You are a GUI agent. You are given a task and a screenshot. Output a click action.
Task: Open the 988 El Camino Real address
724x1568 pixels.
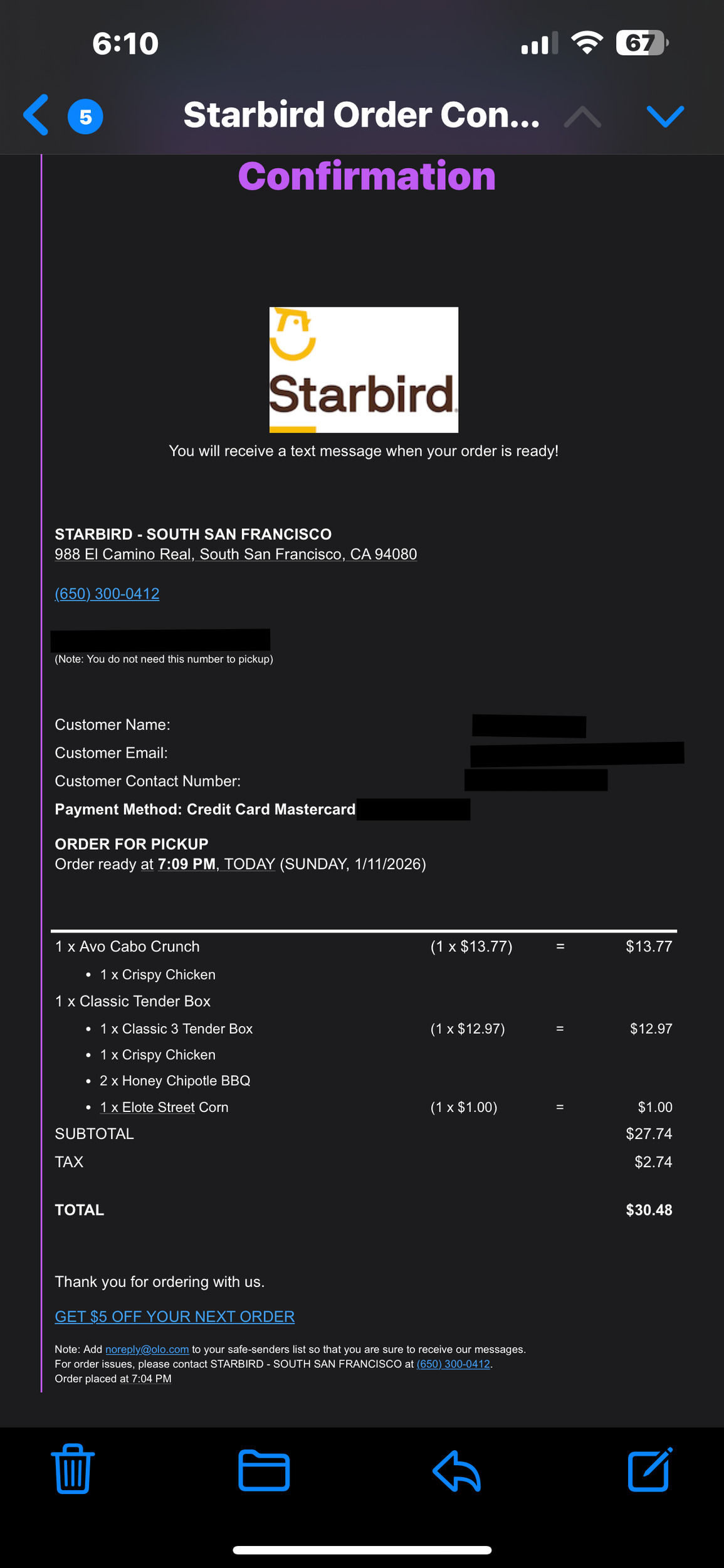[x=236, y=554]
